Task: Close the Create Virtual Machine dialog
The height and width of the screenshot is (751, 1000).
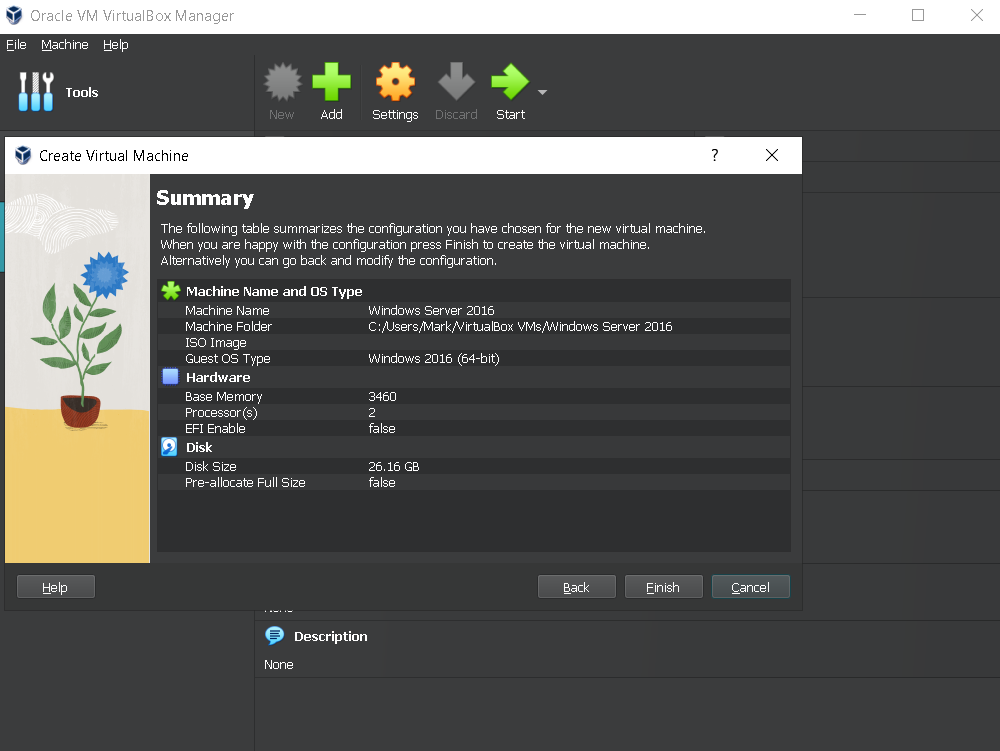Action: click(772, 155)
